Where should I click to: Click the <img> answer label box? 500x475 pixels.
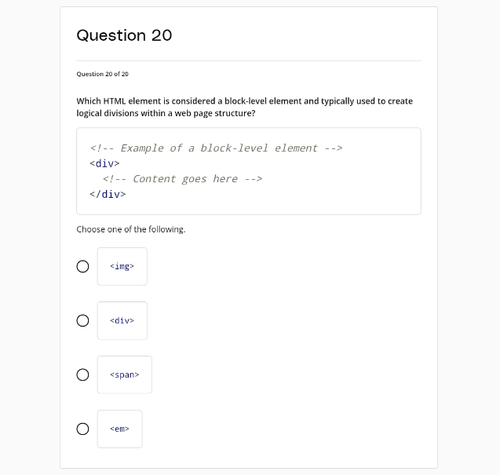coord(122,266)
